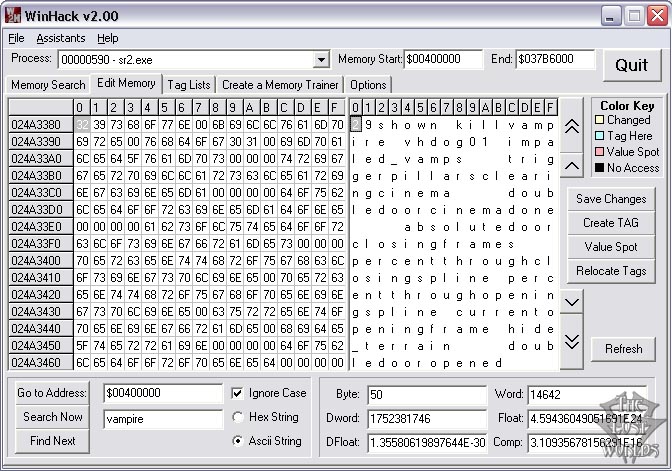
Task: Click the row address 024A3390
Action: point(41,142)
